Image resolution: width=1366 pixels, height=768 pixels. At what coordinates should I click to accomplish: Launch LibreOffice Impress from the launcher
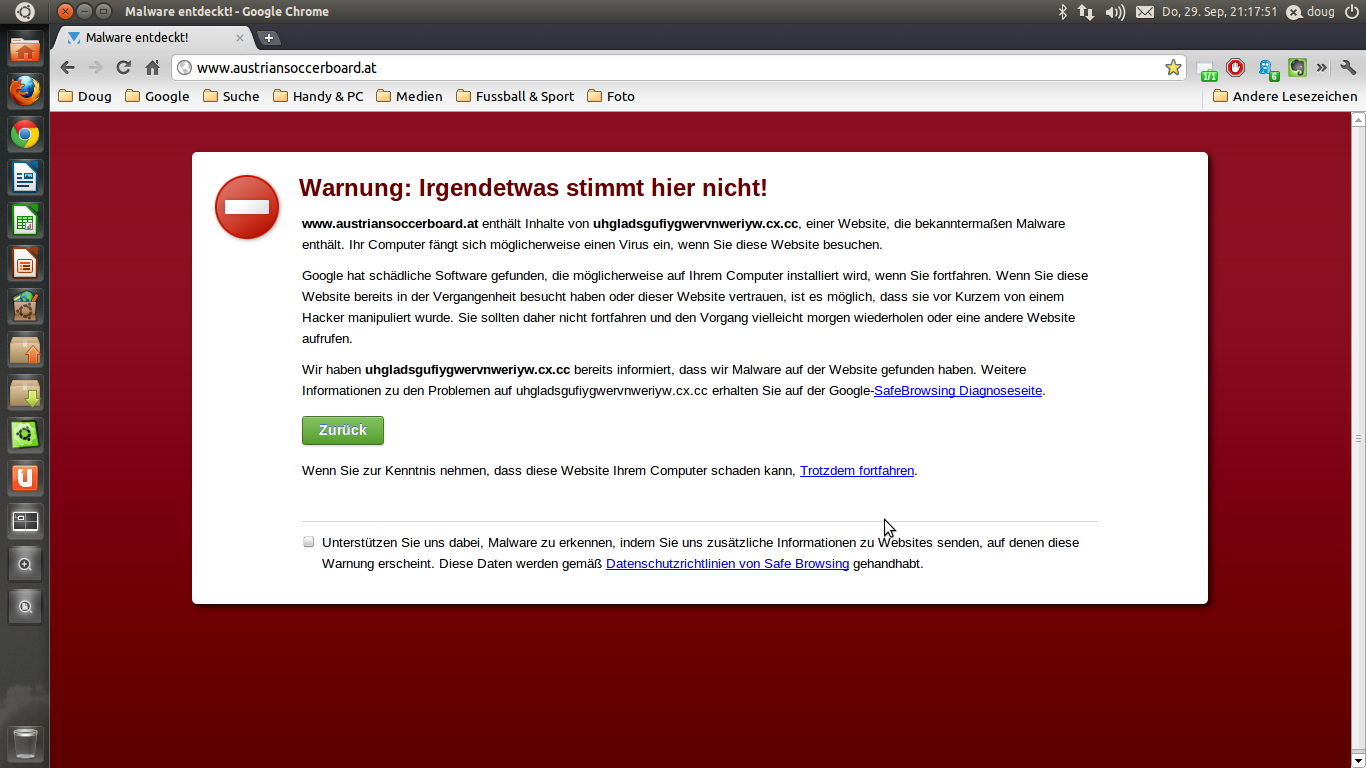[x=25, y=263]
